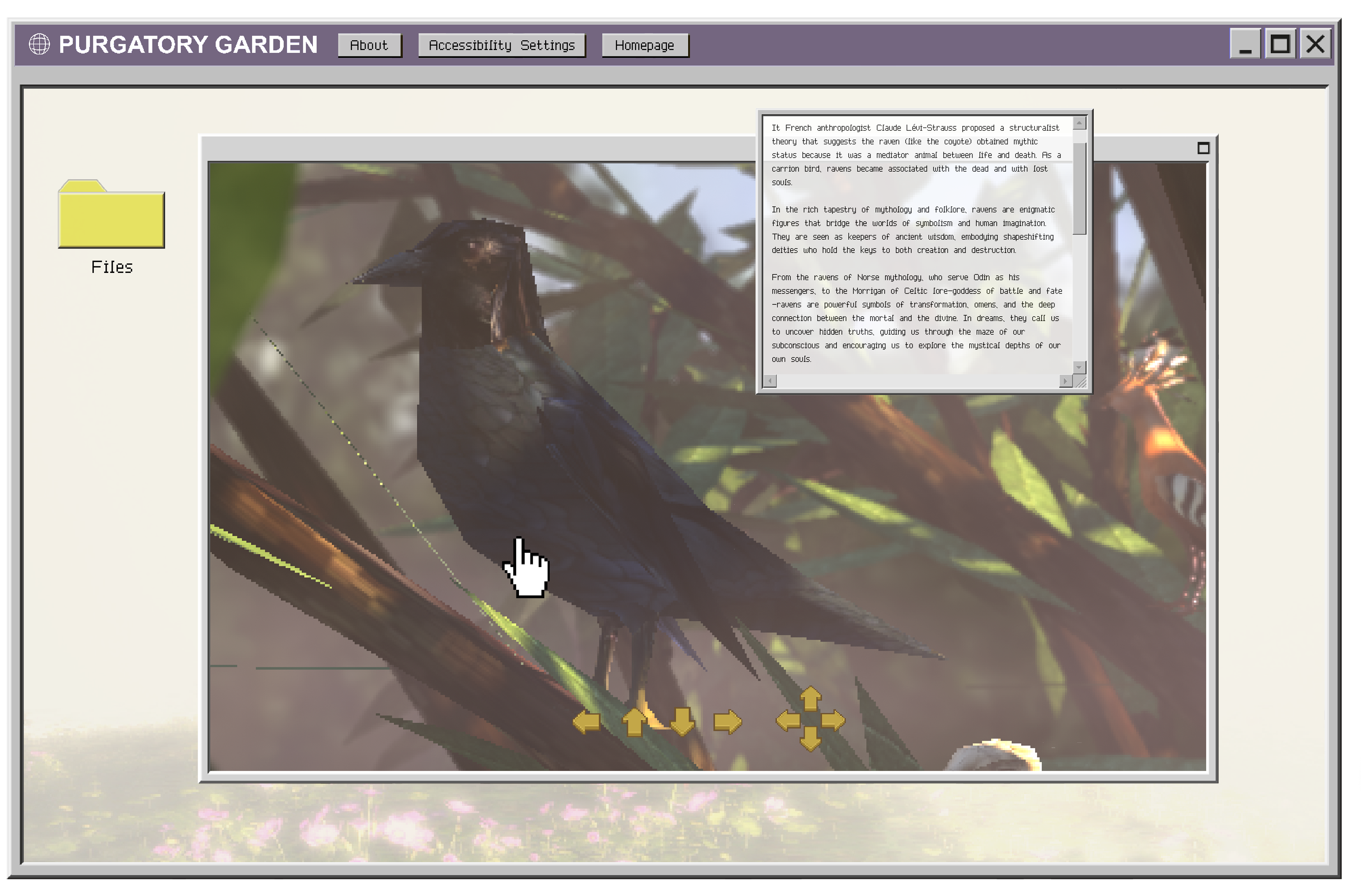Click the text panel's scroll-up arrow

1079,123
